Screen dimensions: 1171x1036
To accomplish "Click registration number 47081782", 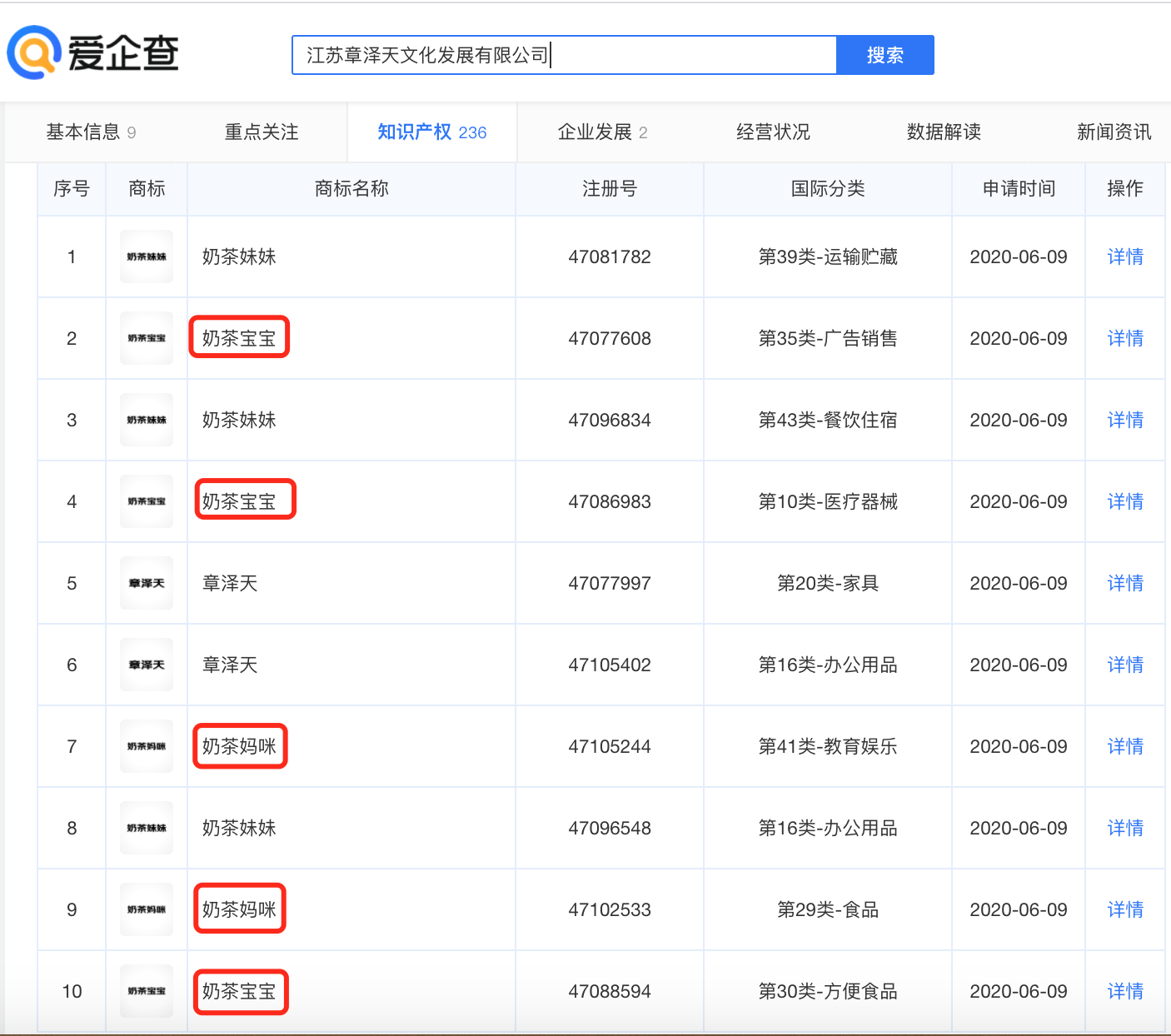I will (x=610, y=257).
